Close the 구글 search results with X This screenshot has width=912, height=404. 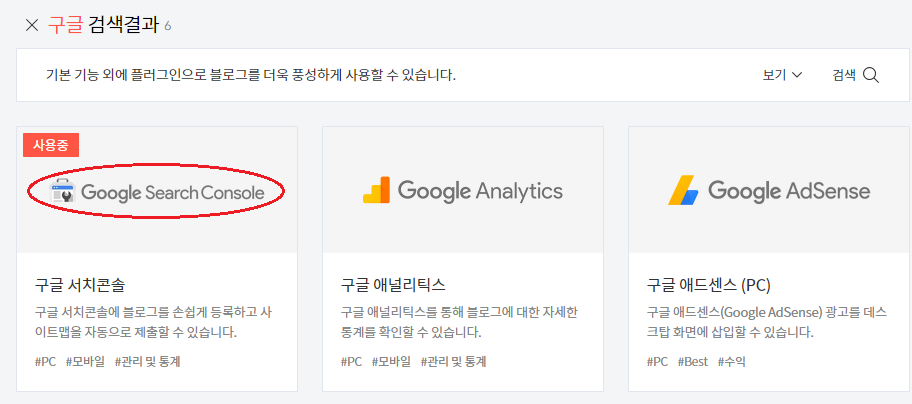32,25
